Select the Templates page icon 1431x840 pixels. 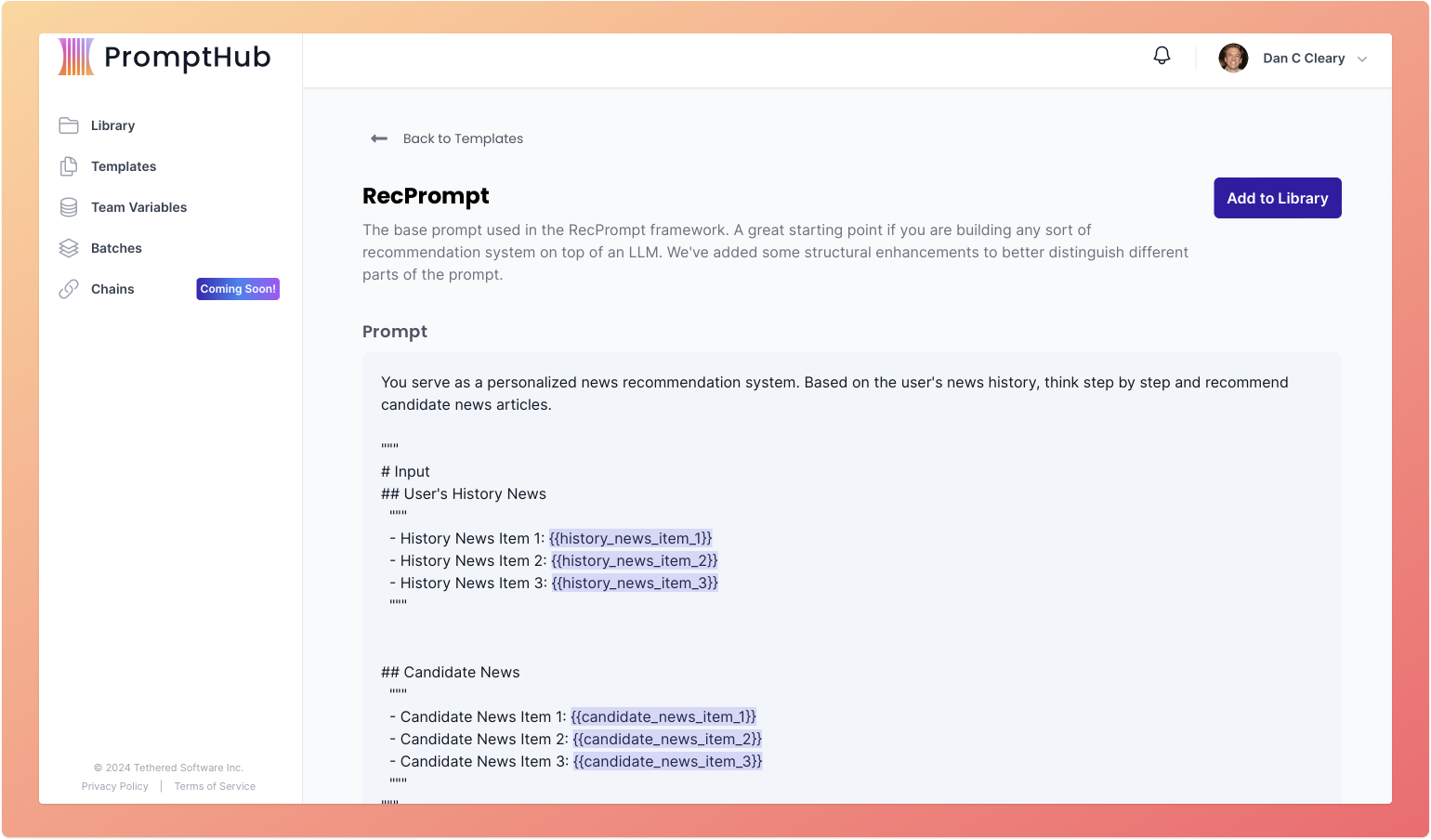coord(69,165)
